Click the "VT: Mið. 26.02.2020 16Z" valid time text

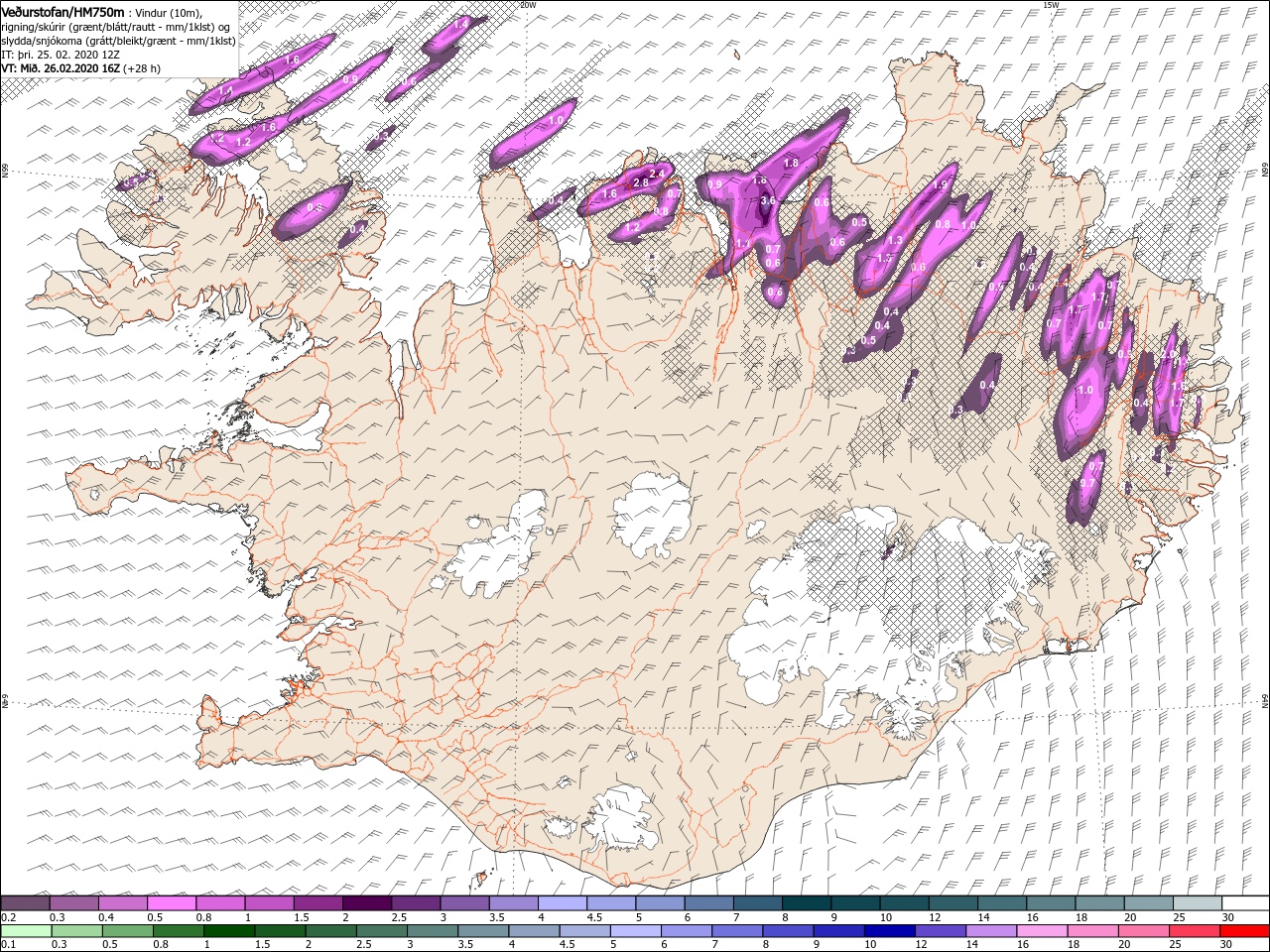tap(61, 68)
